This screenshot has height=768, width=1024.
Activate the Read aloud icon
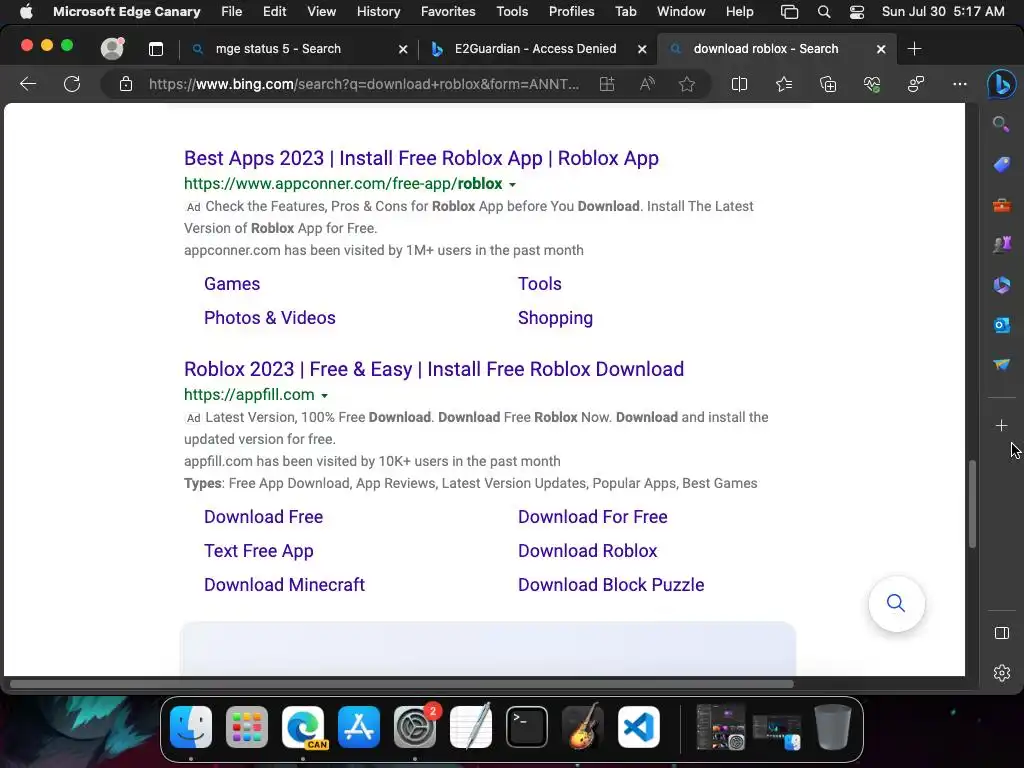(x=647, y=84)
